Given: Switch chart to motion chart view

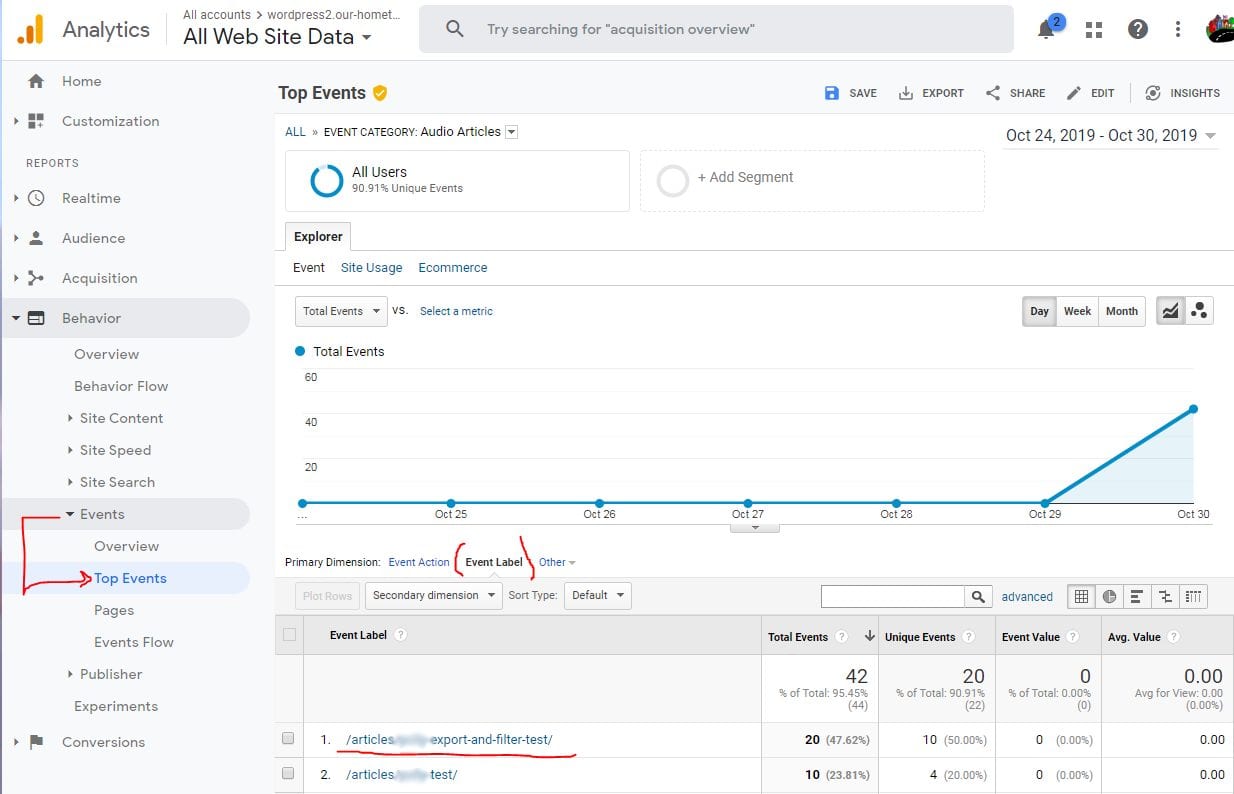Looking at the screenshot, I should pos(1199,311).
